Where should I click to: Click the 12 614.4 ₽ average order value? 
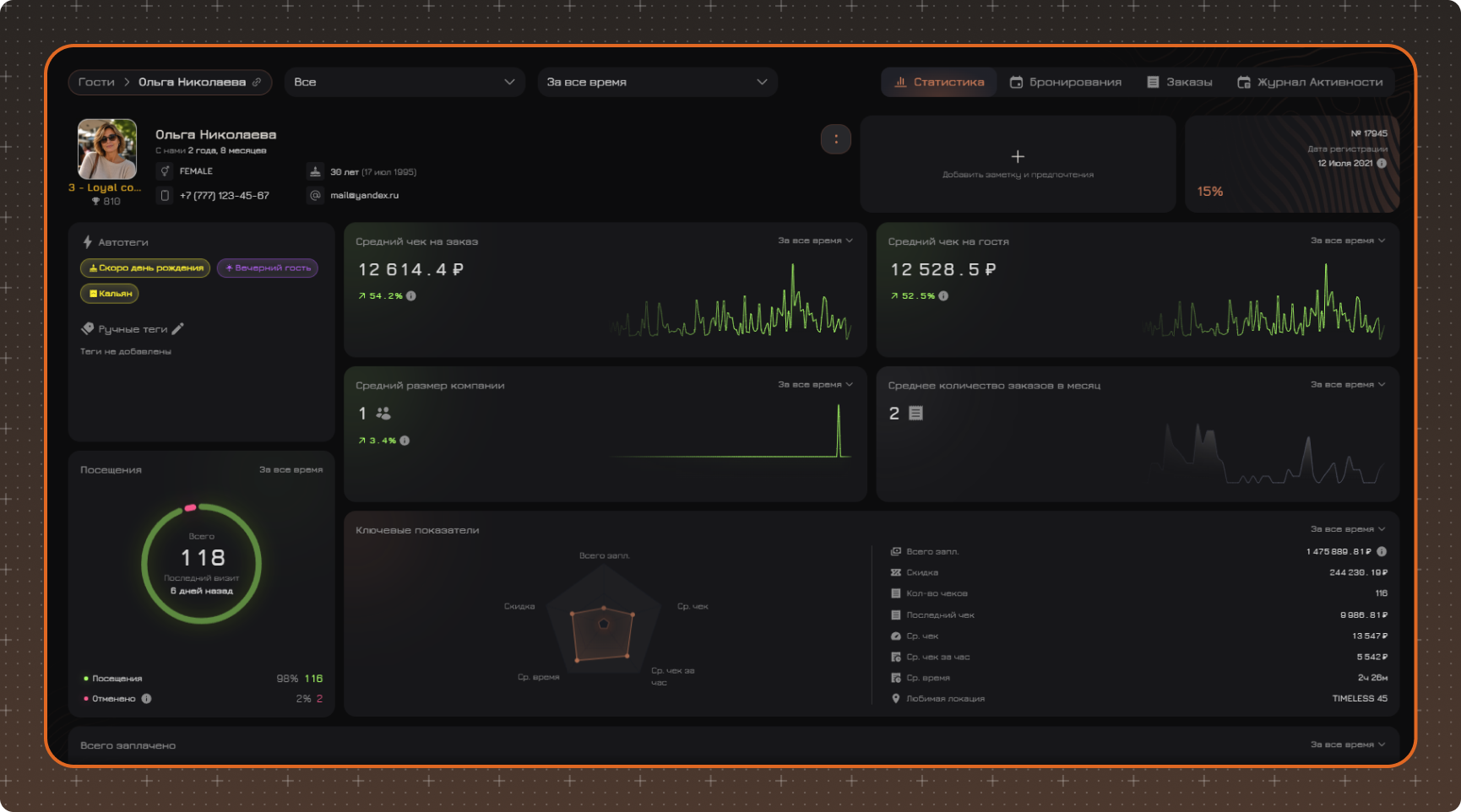410,269
